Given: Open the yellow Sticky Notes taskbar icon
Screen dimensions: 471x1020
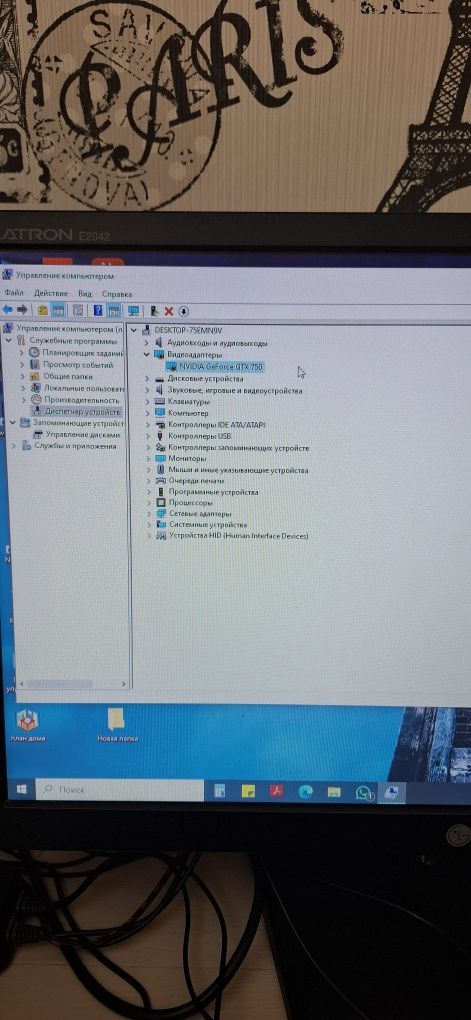Looking at the screenshot, I should pos(248,792).
